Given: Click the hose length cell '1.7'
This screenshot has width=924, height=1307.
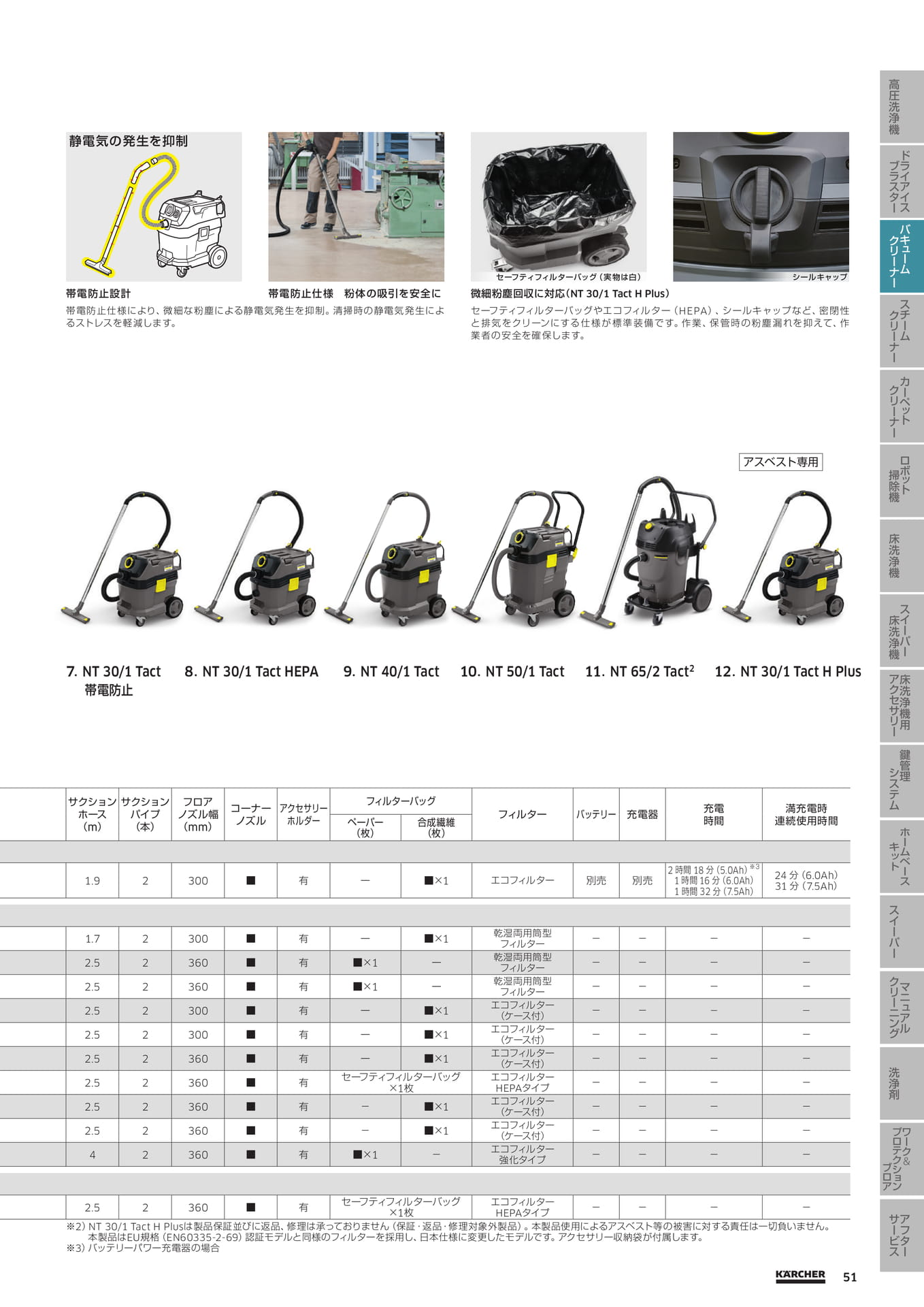Looking at the screenshot, I should point(93,939).
